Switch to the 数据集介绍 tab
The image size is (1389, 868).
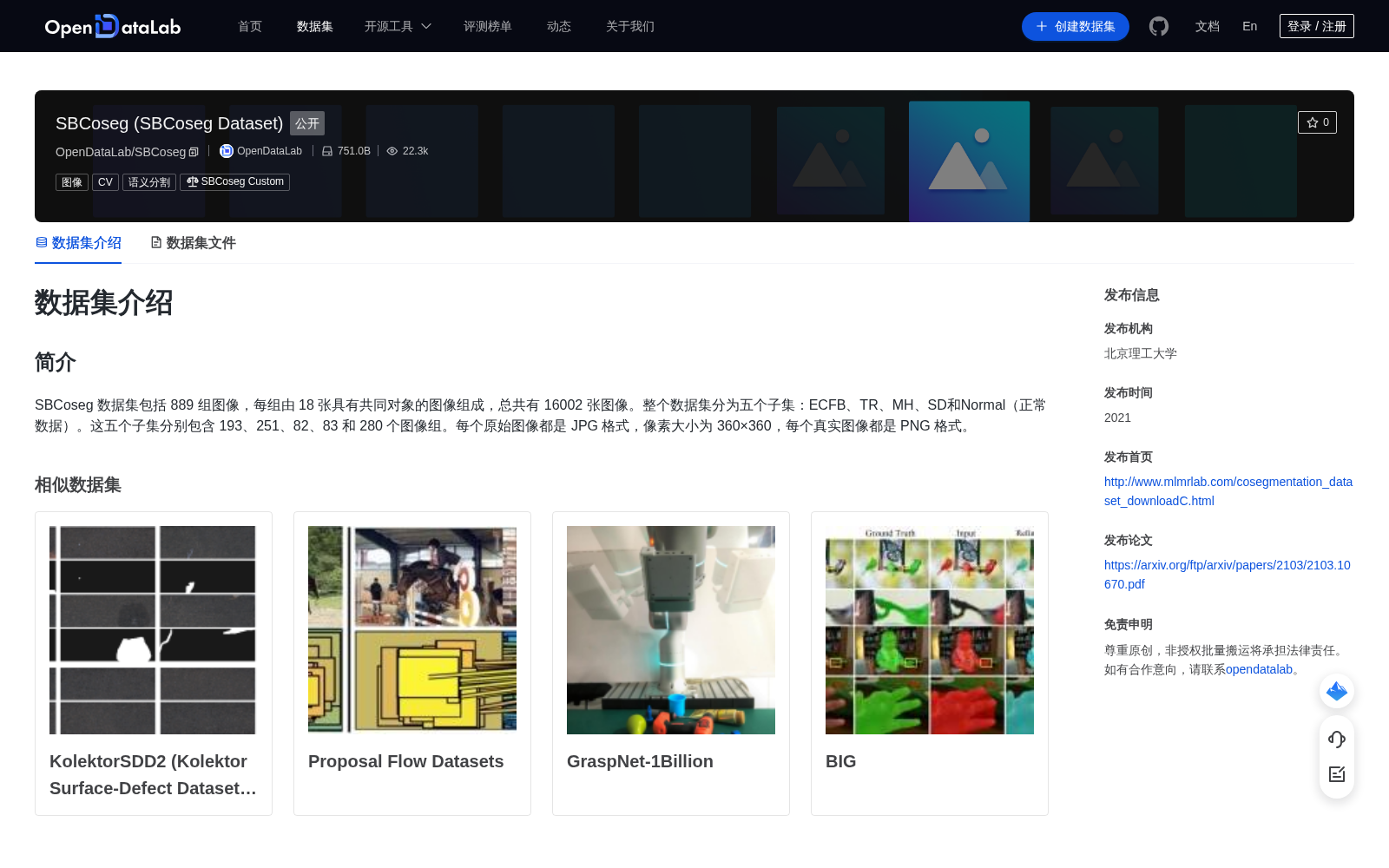[78, 243]
